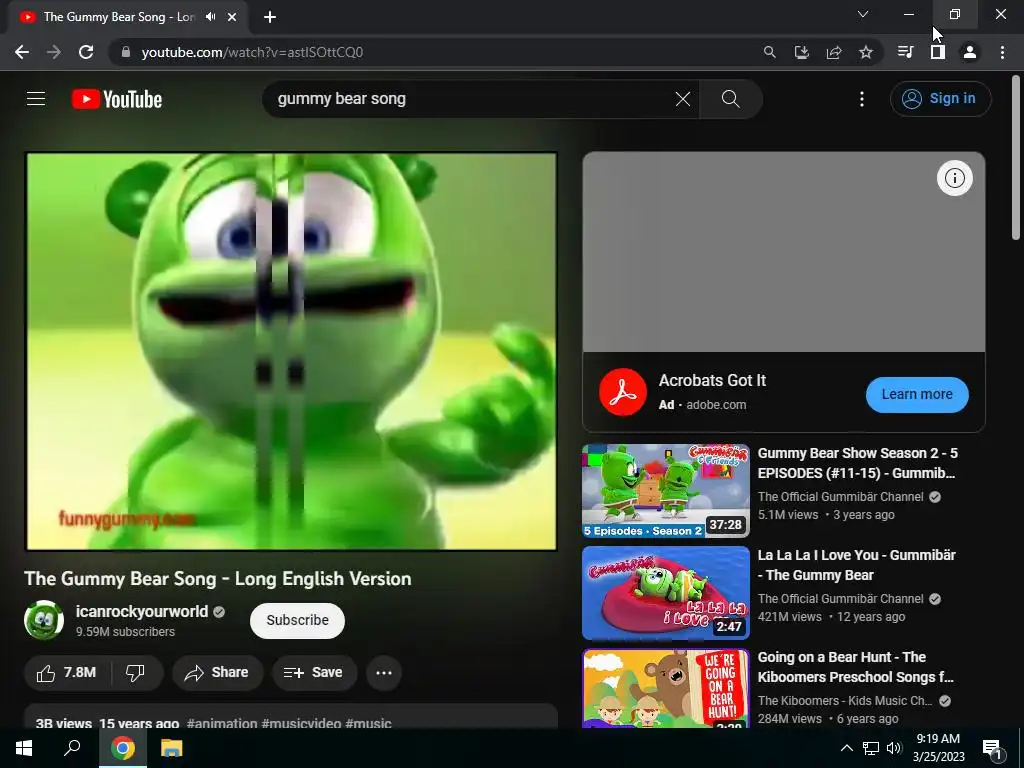
Task: Dislike the video with thumbs down
Action: 135,673
